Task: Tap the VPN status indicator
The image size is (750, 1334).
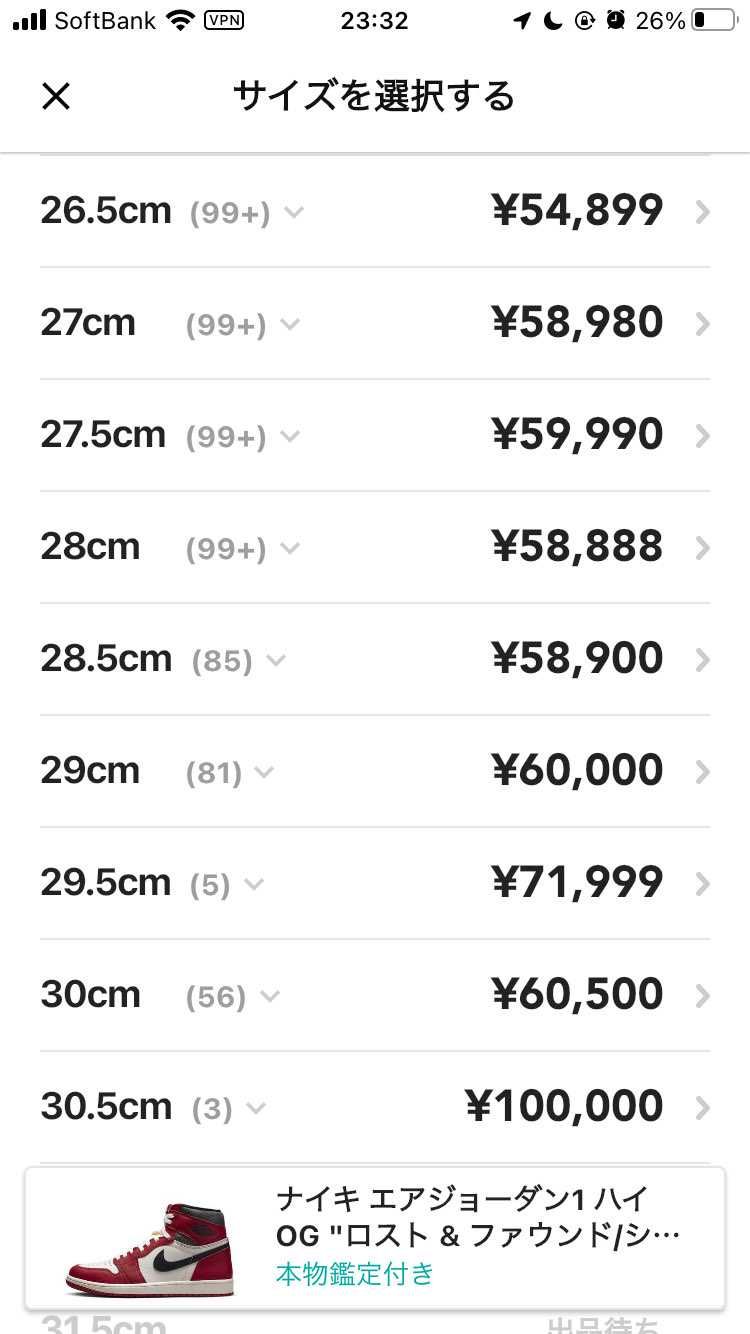Action: point(223,20)
